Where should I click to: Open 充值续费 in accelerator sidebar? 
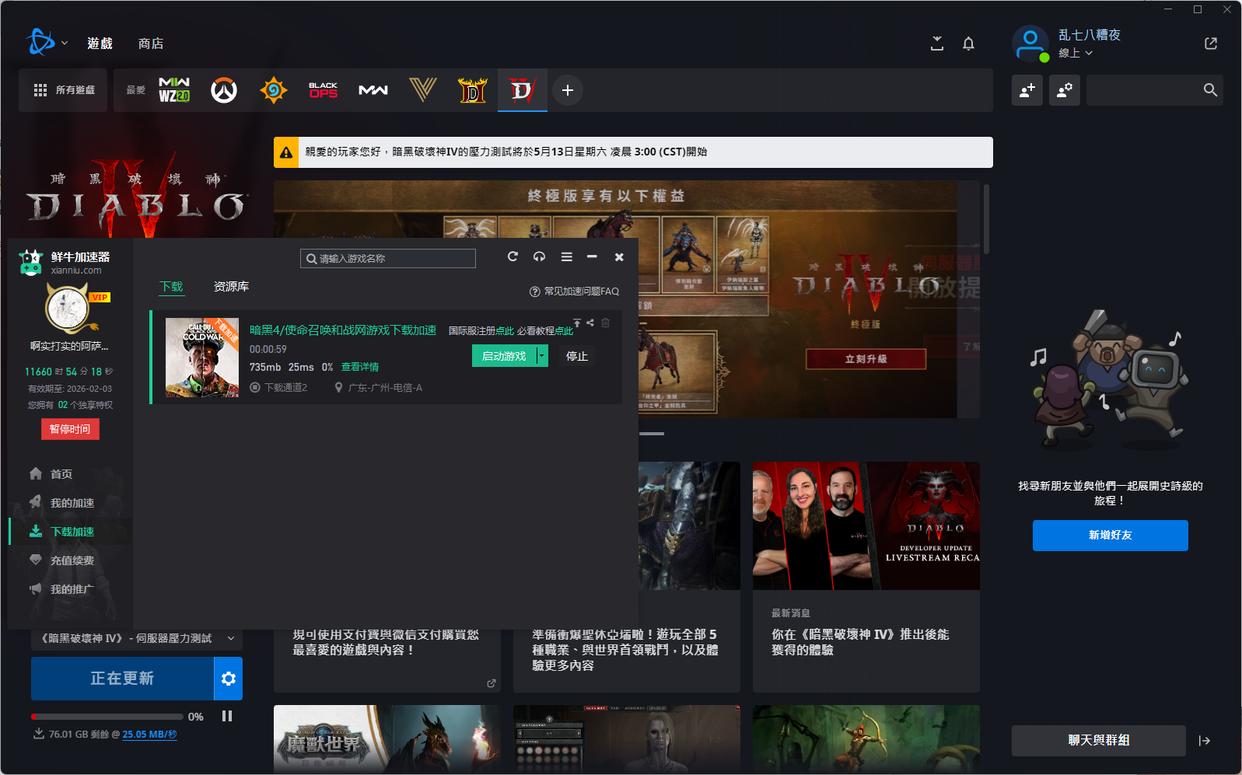pos(70,561)
